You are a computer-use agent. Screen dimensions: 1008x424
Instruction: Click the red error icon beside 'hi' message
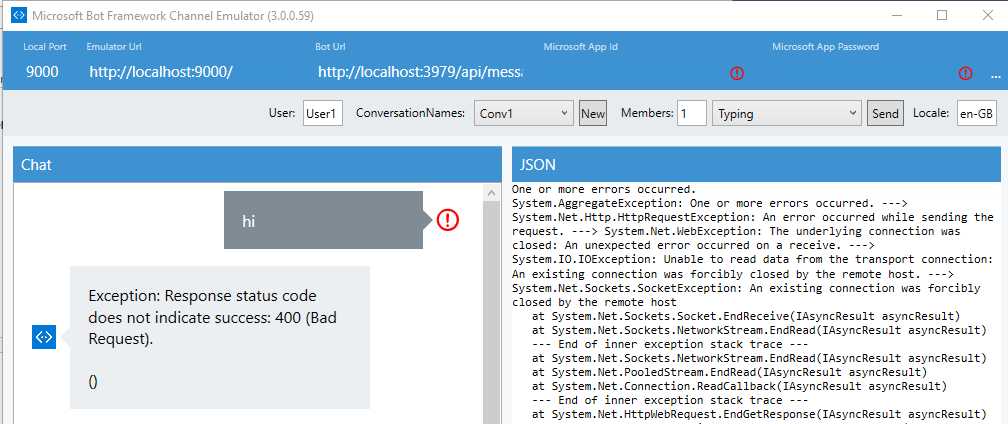tap(447, 220)
